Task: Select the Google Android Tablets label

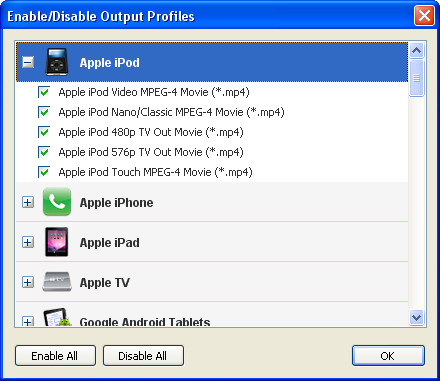Action: (145, 321)
